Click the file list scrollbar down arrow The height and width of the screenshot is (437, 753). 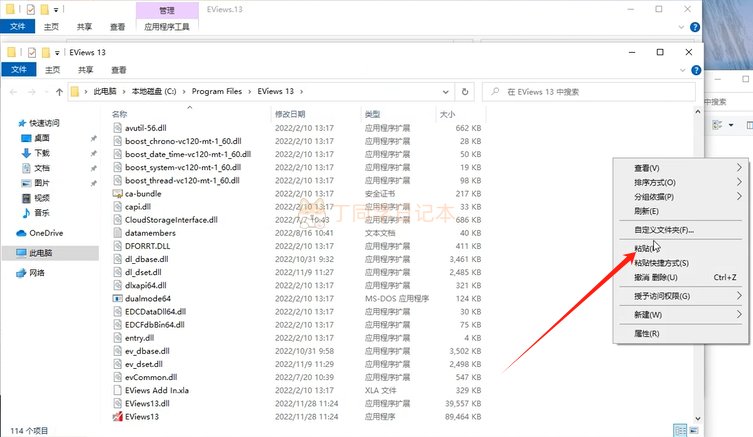(x=697, y=418)
